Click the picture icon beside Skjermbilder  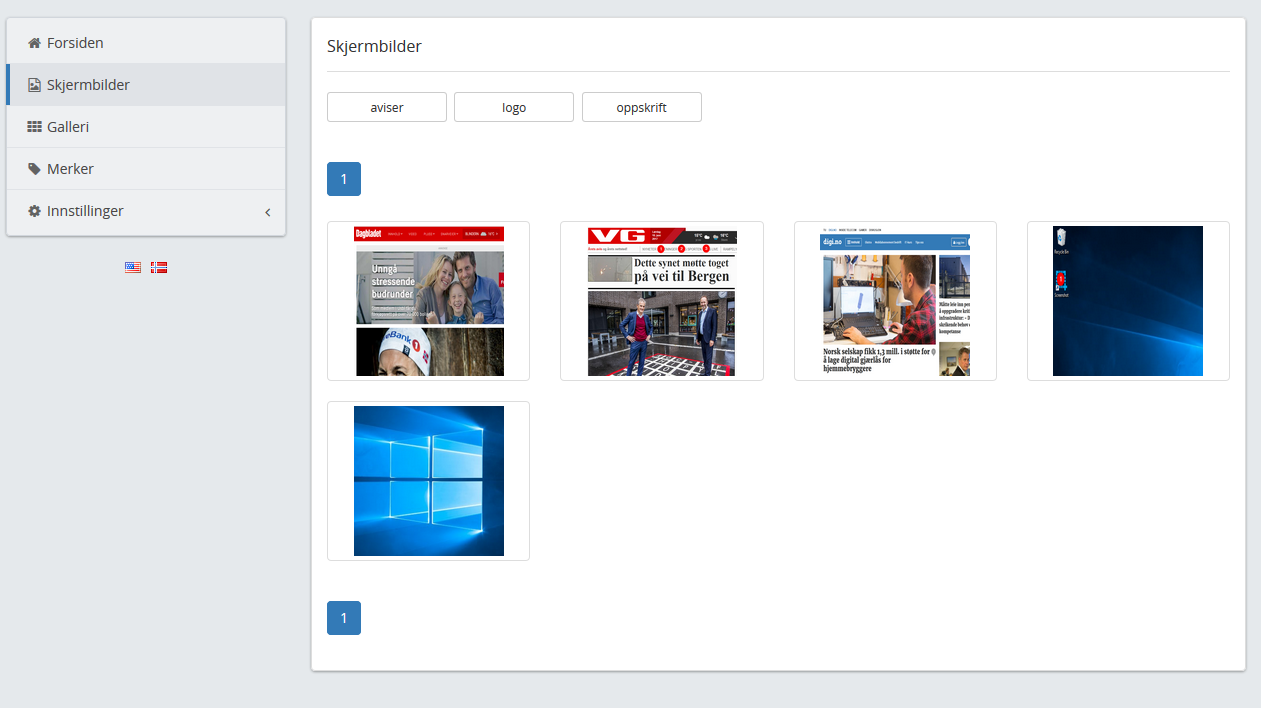pos(34,85)
